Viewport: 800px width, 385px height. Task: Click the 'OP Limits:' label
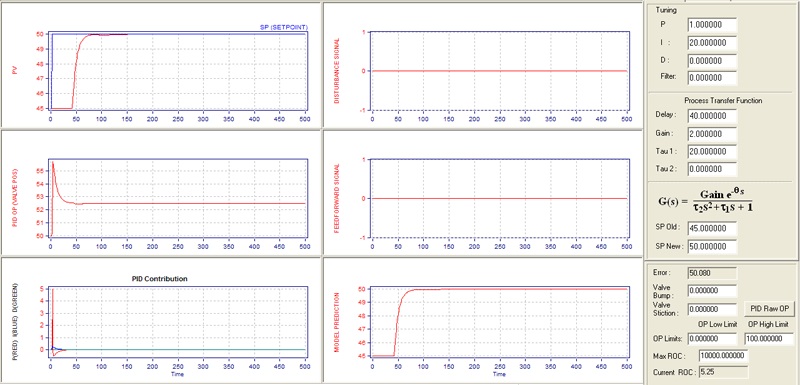(x=668, y=339)
